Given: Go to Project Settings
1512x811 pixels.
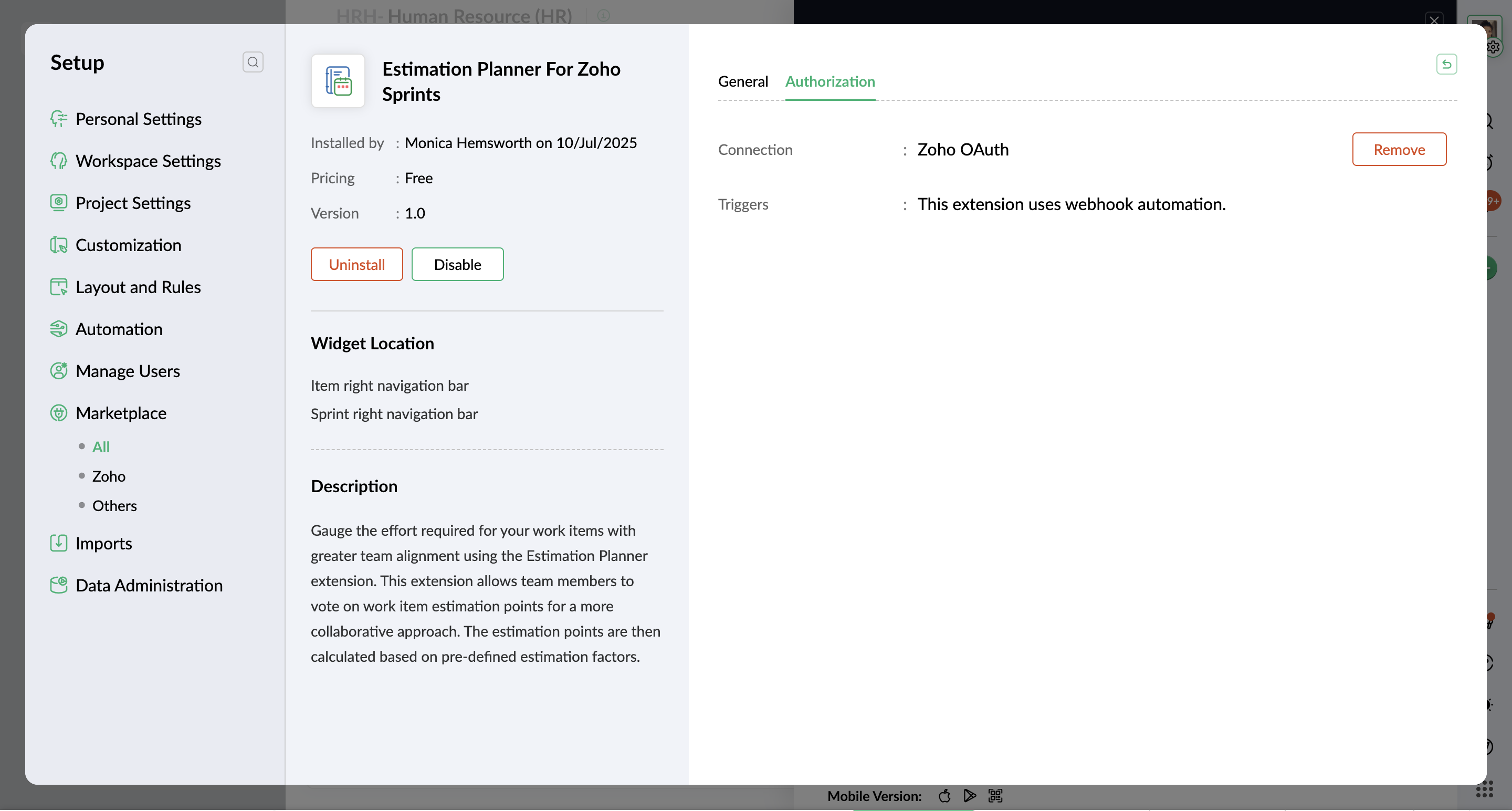Looking at the screenshot, I should [133, 203].
